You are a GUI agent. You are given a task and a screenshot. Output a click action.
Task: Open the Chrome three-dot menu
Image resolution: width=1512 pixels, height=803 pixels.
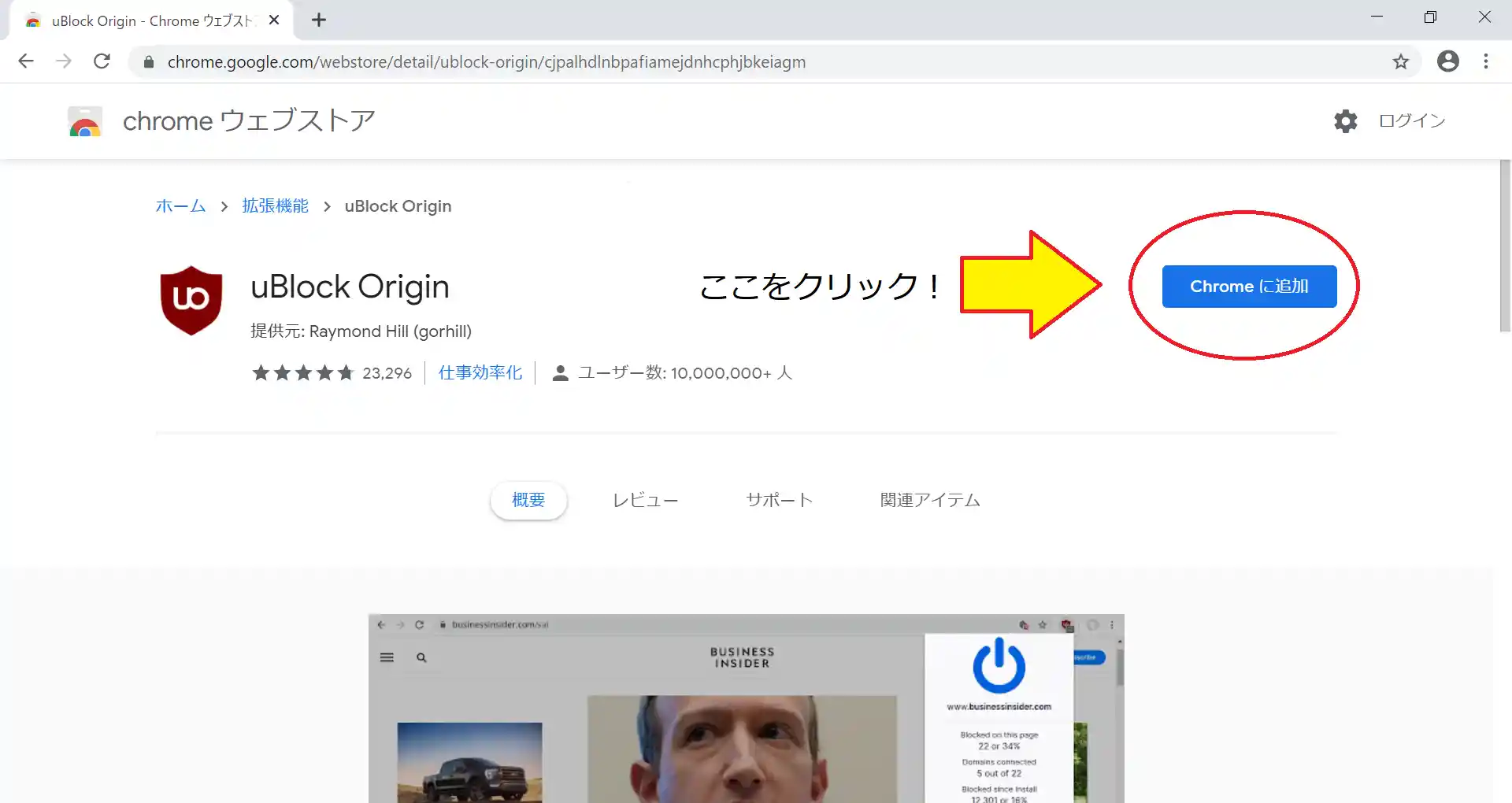point(1486,61)
